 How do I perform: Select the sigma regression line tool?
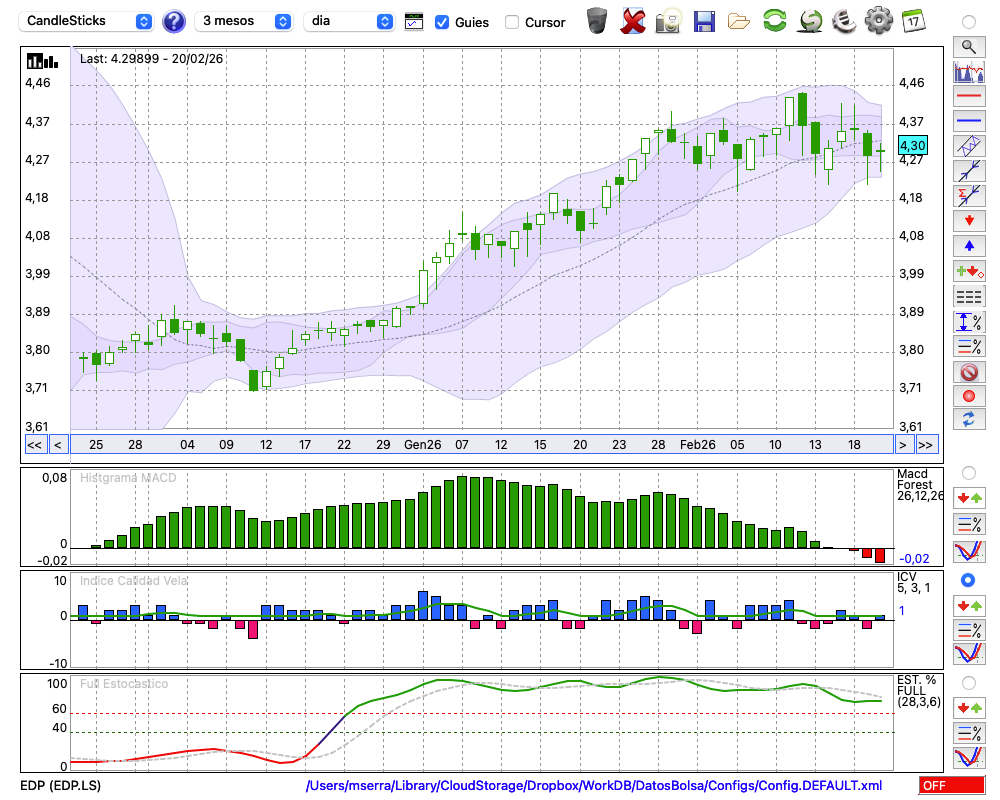[969, 196]
